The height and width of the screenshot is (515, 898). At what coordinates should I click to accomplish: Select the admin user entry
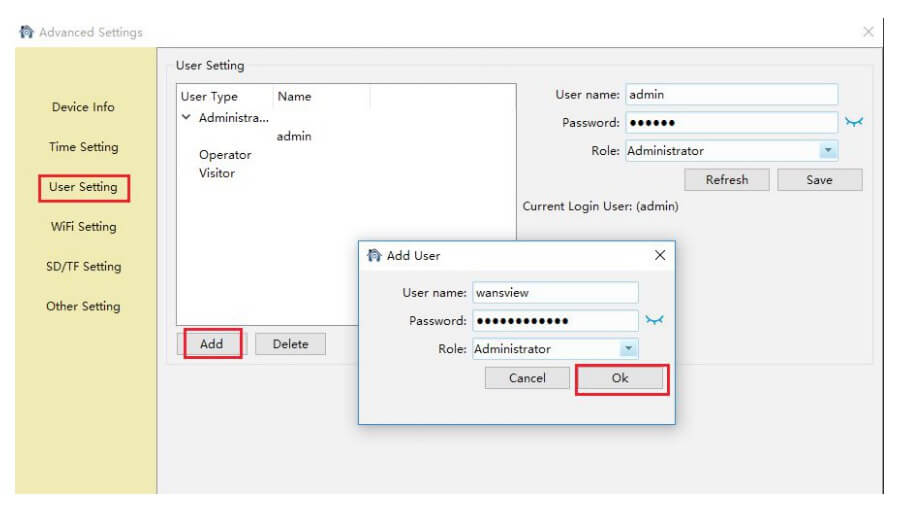[x=294, y=136]
